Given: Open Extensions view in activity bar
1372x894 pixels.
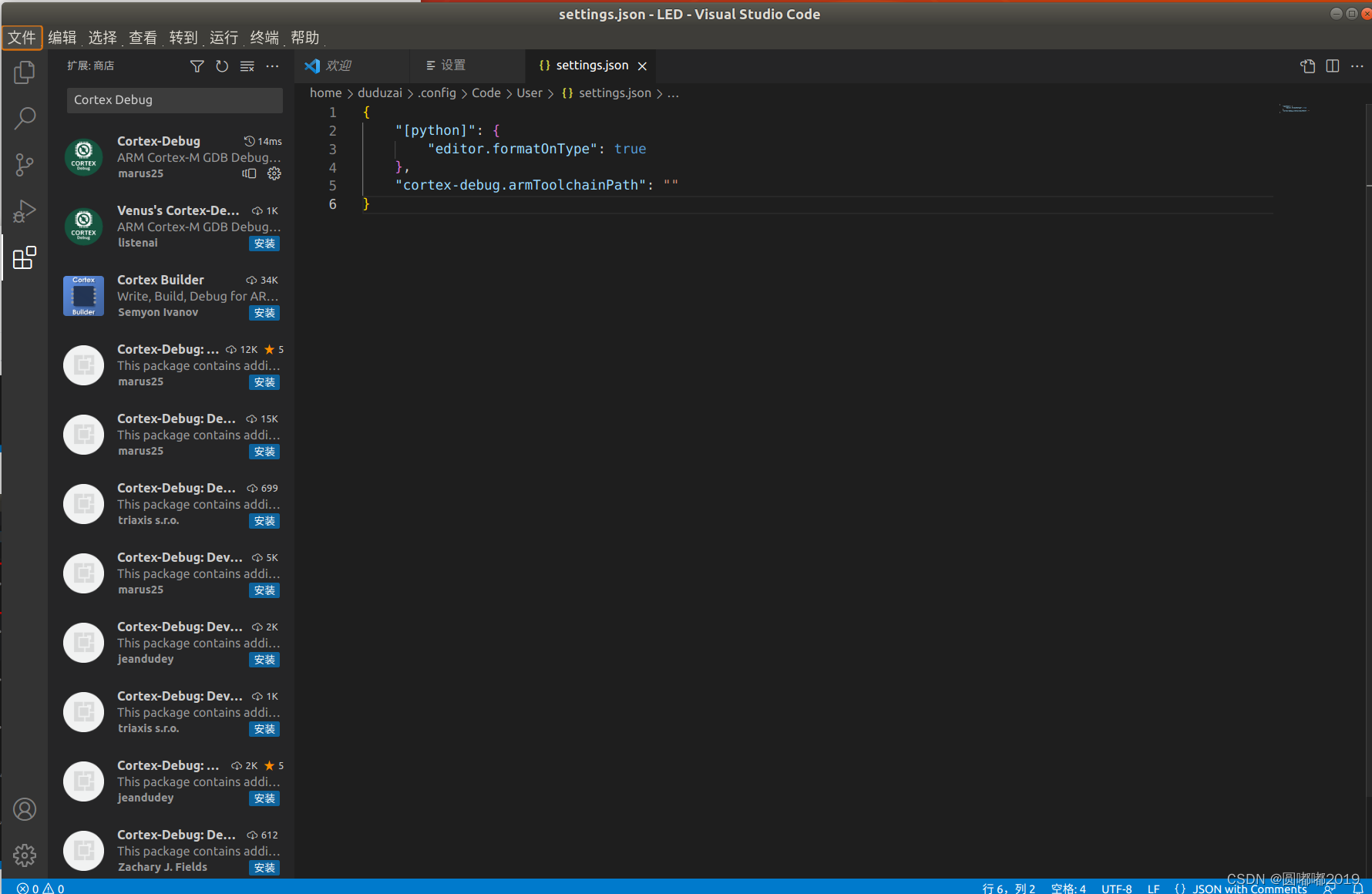Looking at the screenshot, I should pos(25,257).
